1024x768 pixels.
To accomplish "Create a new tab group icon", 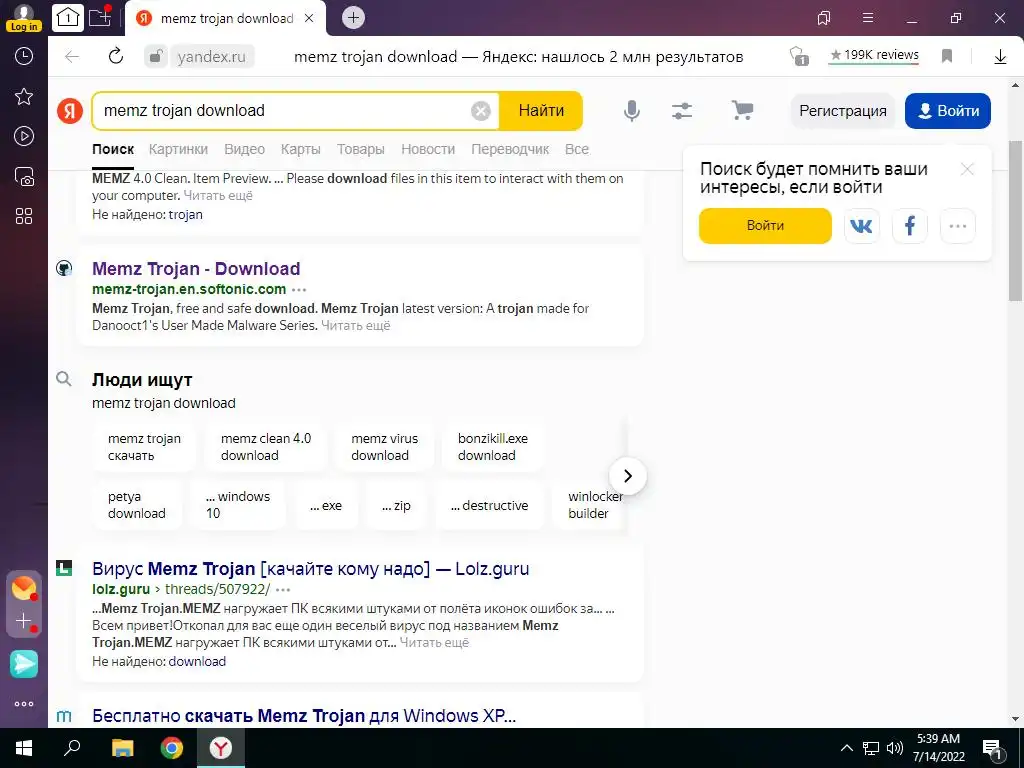I will (100, 17).
